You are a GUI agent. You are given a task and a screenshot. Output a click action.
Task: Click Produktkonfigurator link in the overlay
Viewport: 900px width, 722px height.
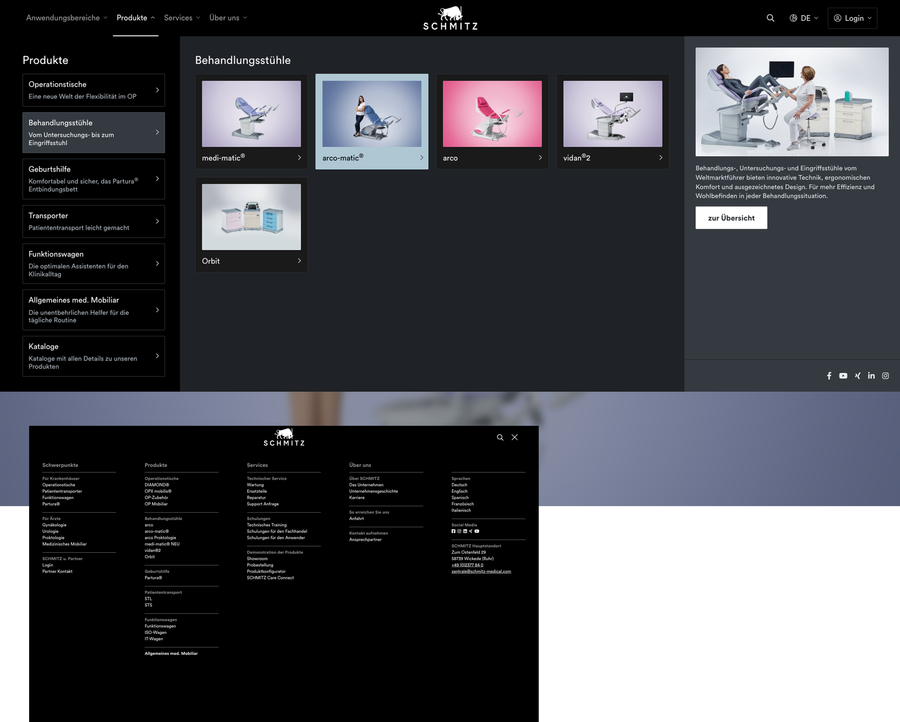[x=266, y=572]
